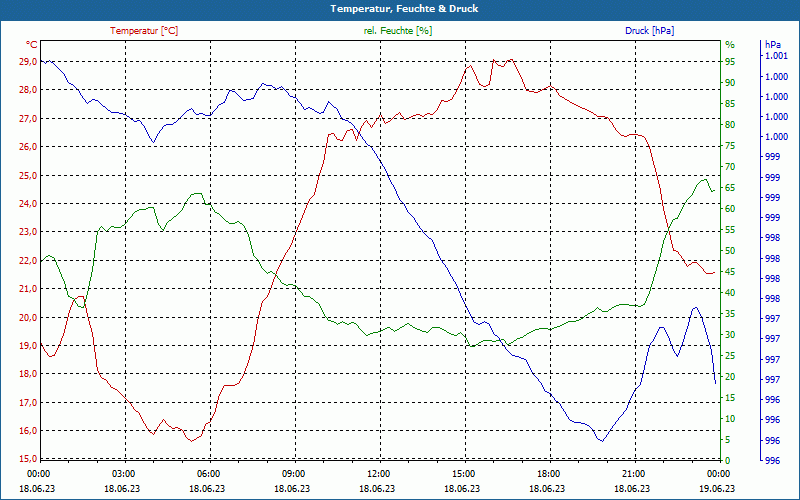Click the green '35' humidity axis value
Viewport: 800px width, 500px height.
coord(730,314)
